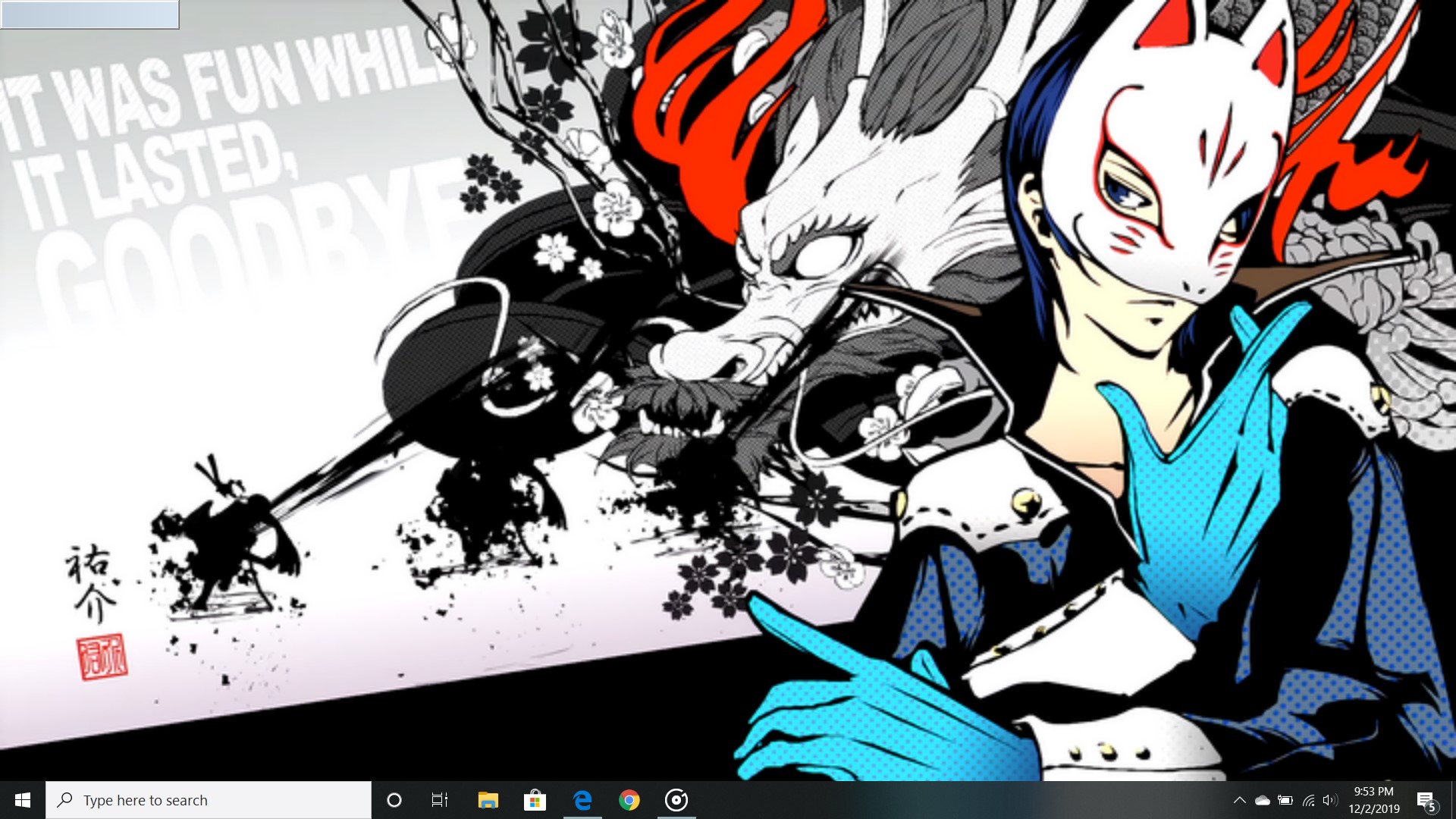The image size is (1456, 819).
Task: Open clock showing 9:53 PM
Action: (x=1374, y=800)
